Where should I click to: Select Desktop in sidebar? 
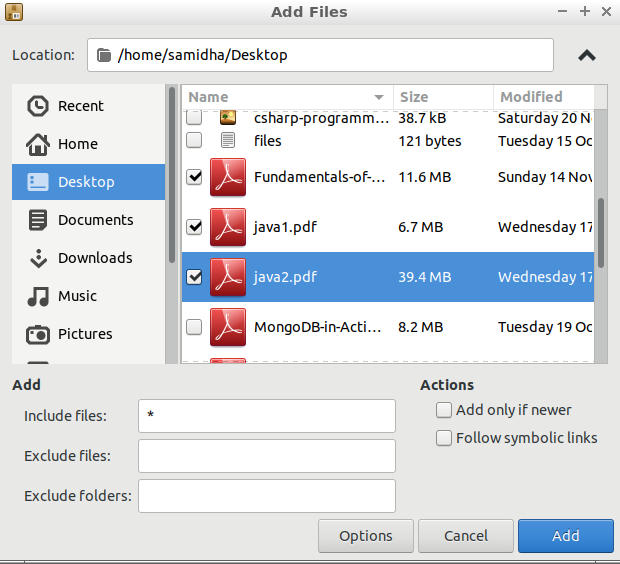coord(89,182)
